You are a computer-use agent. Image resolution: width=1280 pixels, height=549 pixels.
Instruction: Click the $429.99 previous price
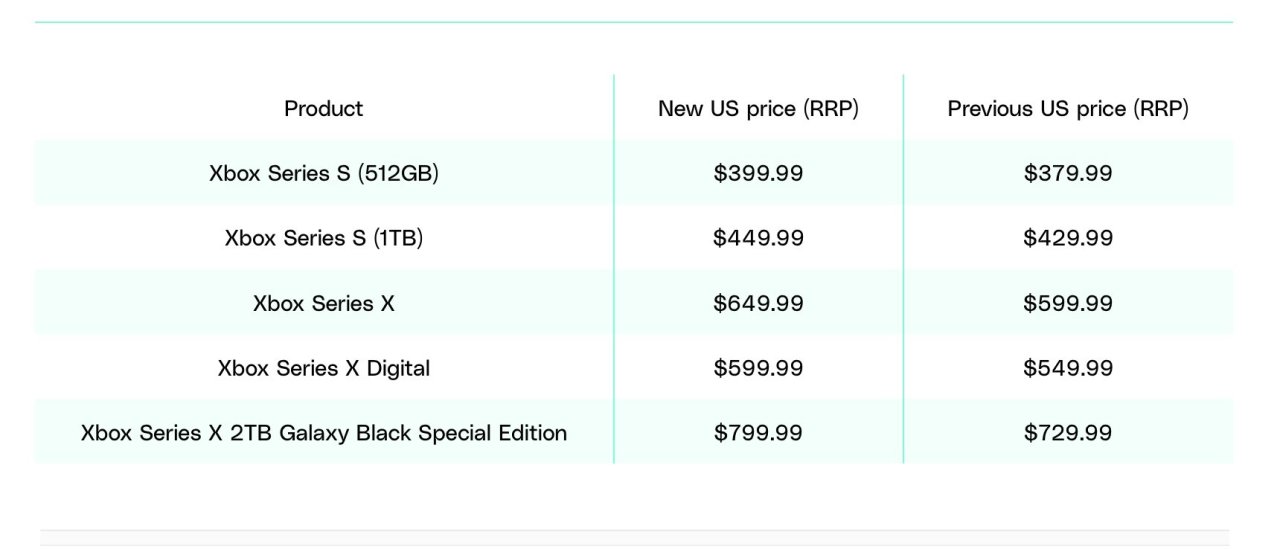click(1068, 238)
